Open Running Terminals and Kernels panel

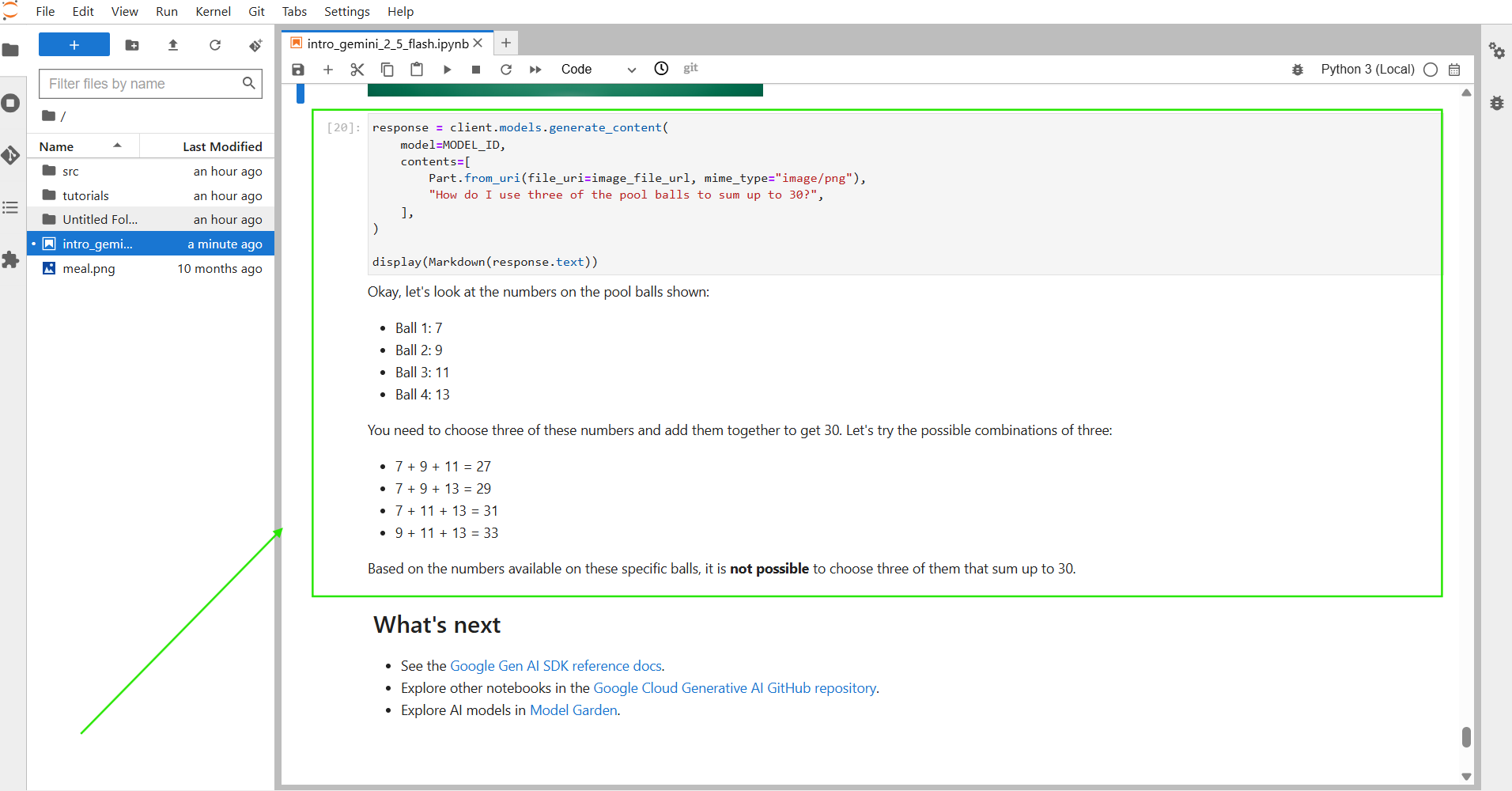click(x=11, y=103)
